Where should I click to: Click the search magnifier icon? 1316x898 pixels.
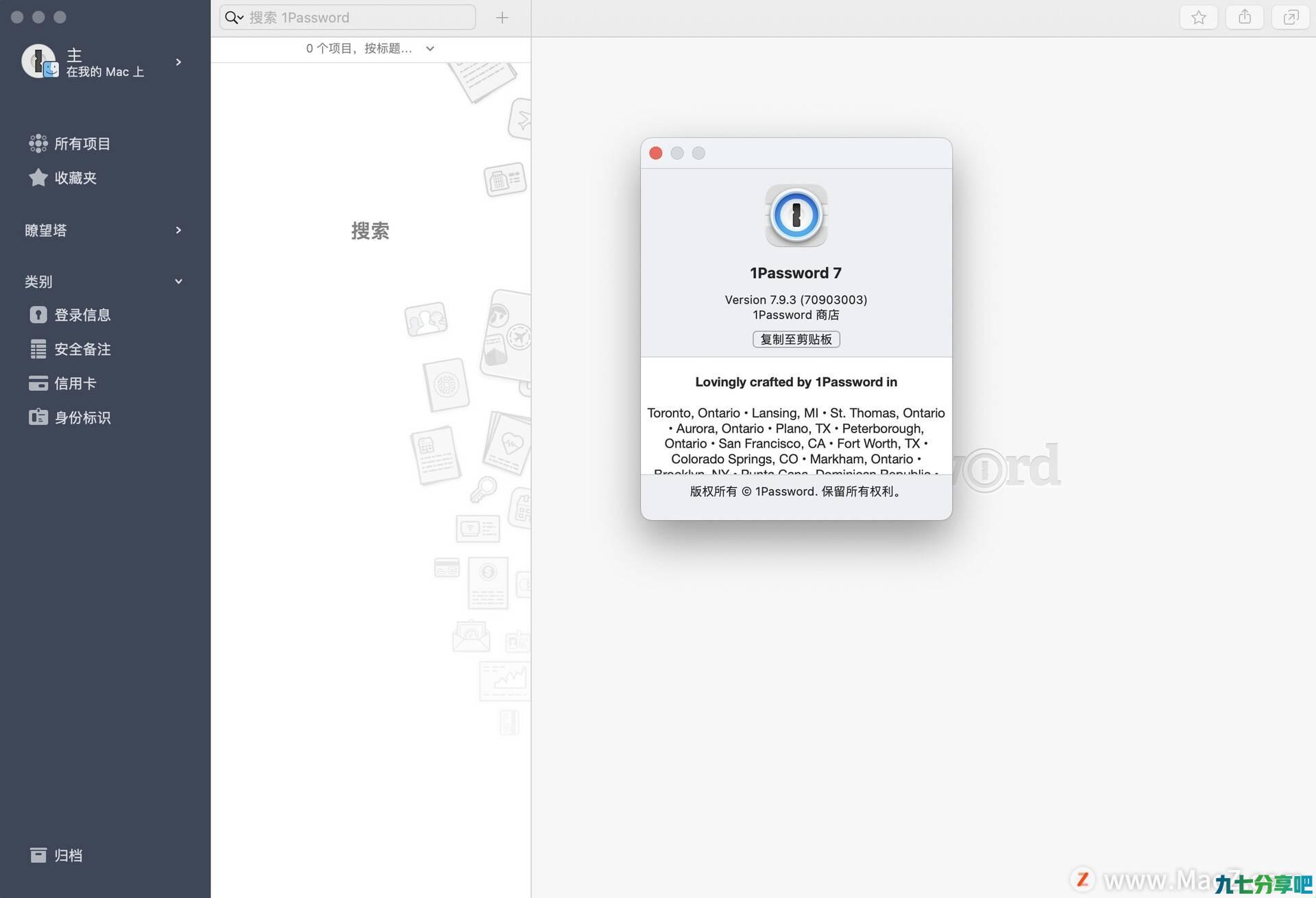(234, 17)
